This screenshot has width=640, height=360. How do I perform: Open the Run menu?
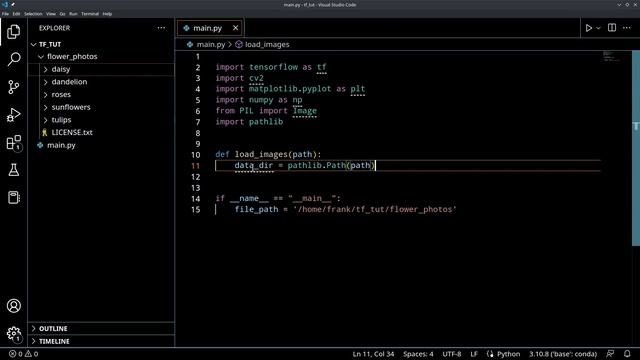click(x=73, y=14)
